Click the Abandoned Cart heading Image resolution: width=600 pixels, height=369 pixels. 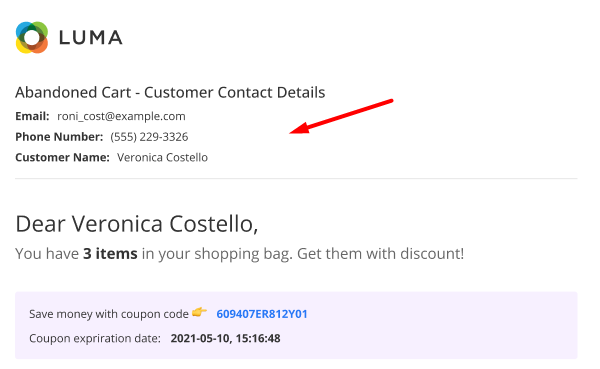(x=170, y=92)
